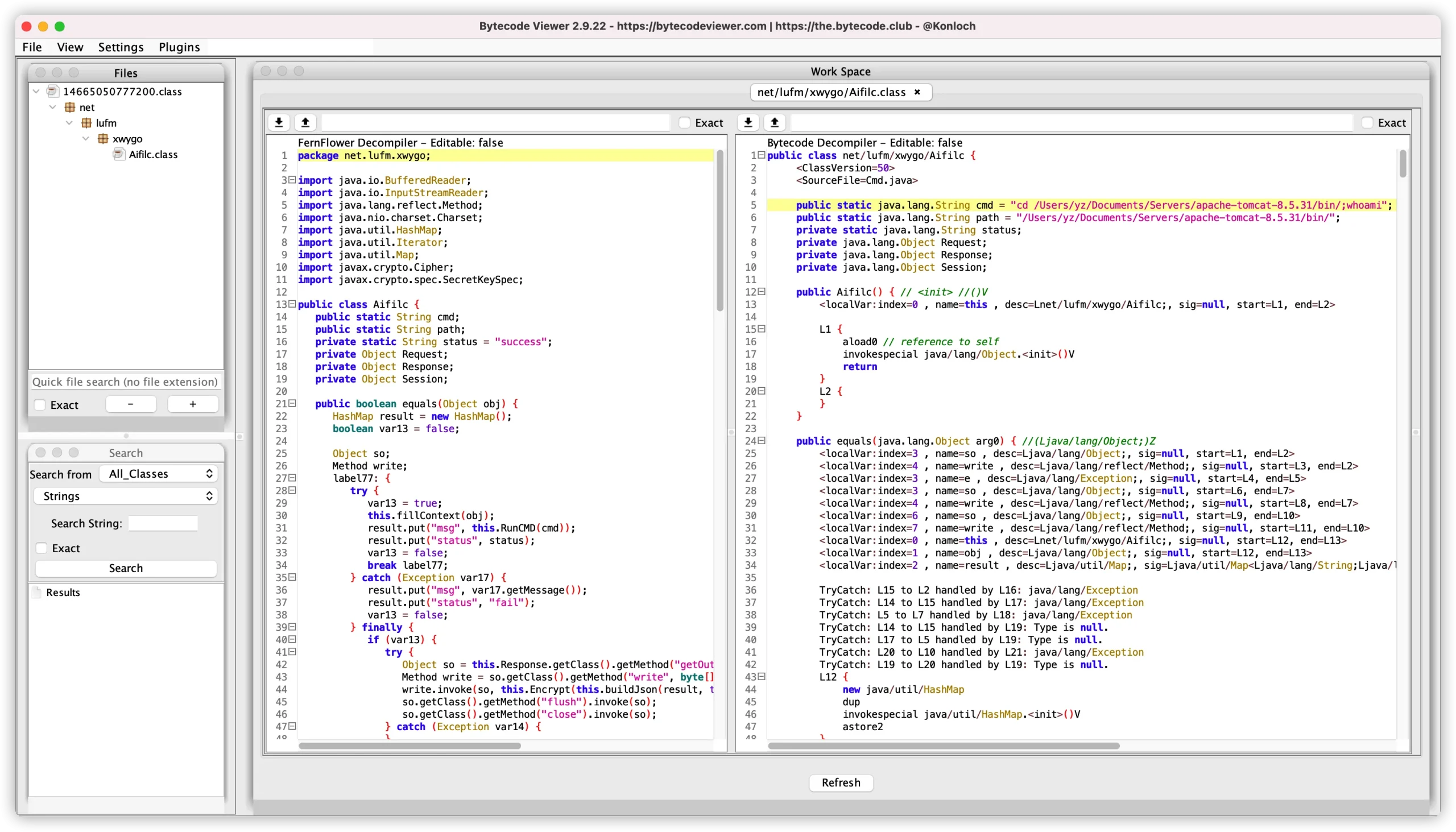Fold the catch block at line 35
This screenshot has width=1456, height=832.
292,577
